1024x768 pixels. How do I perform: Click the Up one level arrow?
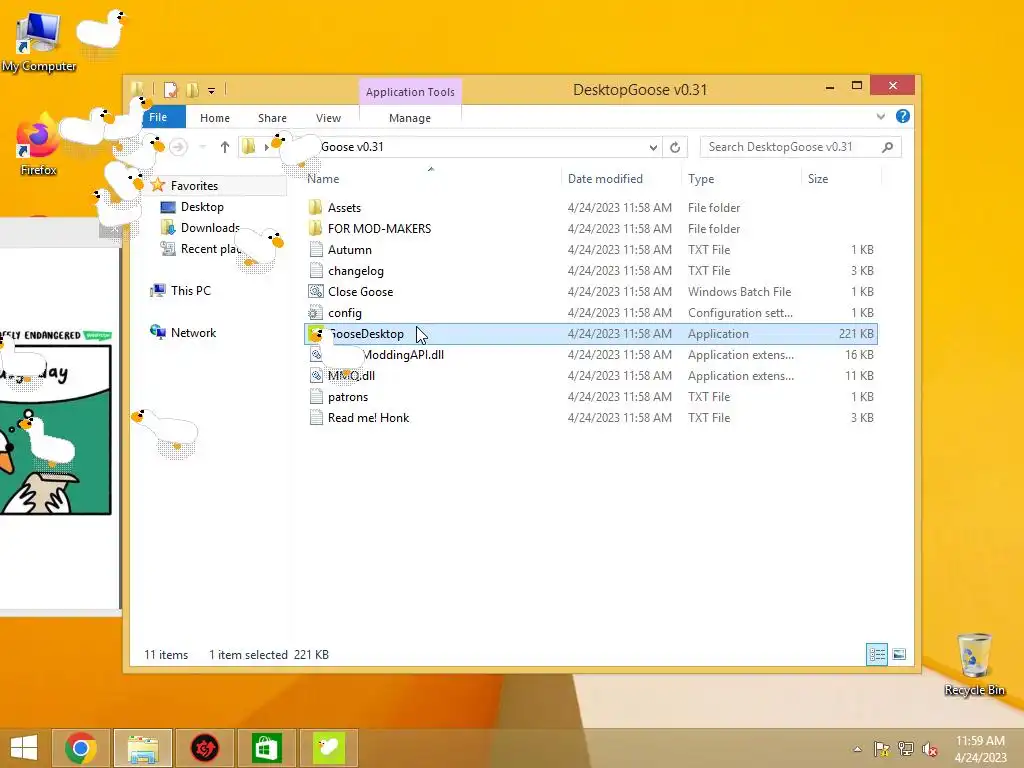tap(225, 147)
